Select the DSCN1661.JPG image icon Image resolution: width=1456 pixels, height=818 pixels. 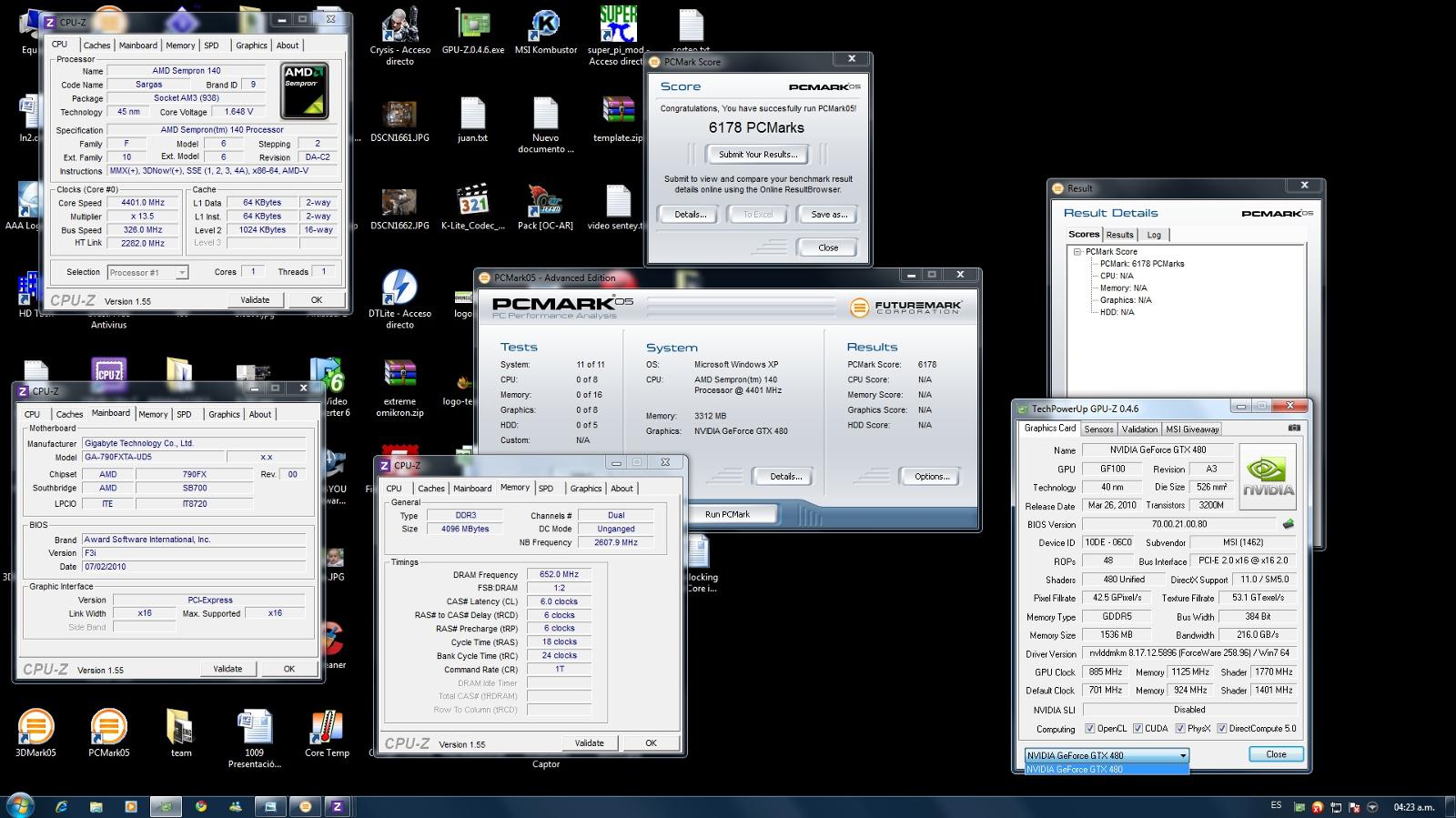399,118
